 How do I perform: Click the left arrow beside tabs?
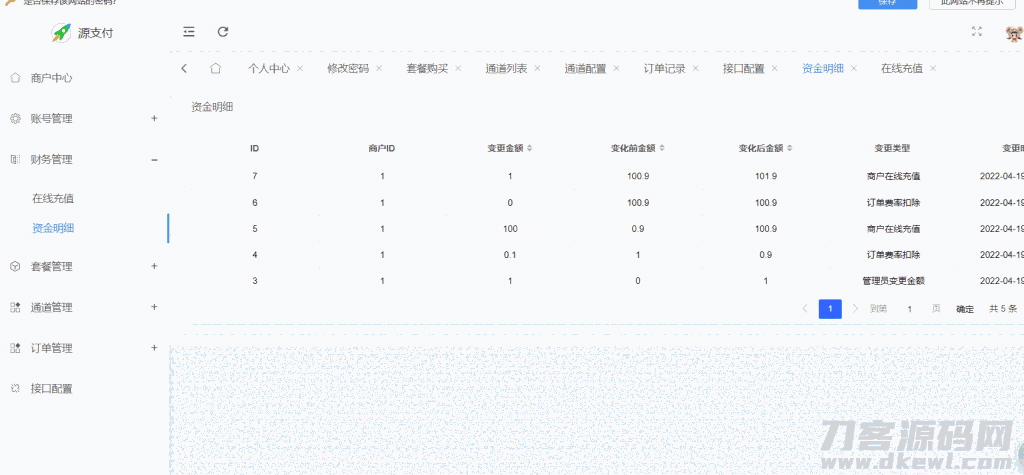coord(184,68)
